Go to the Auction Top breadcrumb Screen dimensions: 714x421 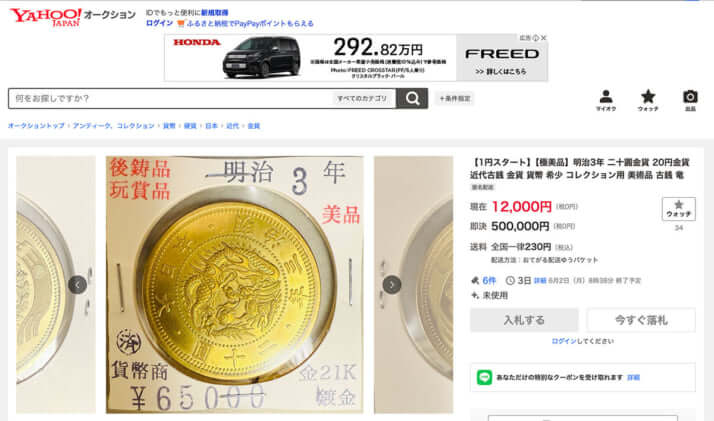(x=36, y=126)
